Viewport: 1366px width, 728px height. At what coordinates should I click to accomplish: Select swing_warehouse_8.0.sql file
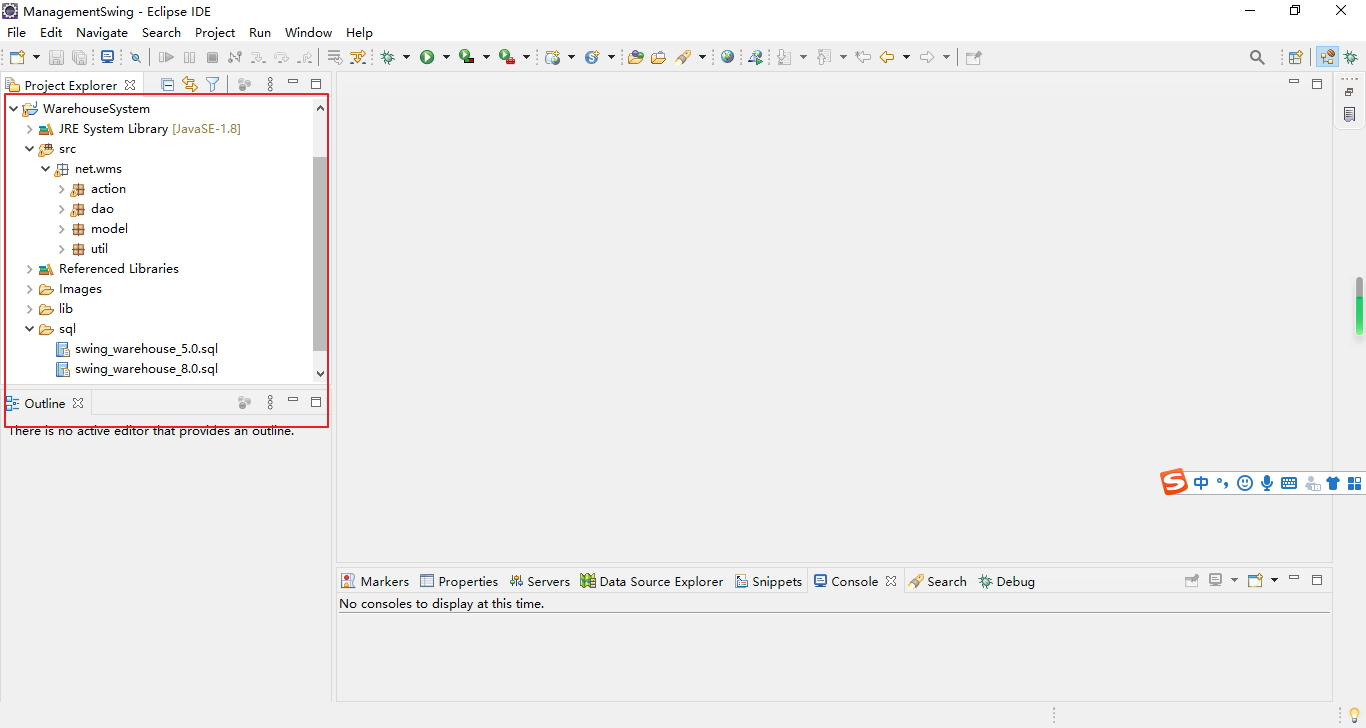pyautogui.click(x=146, y=369)
